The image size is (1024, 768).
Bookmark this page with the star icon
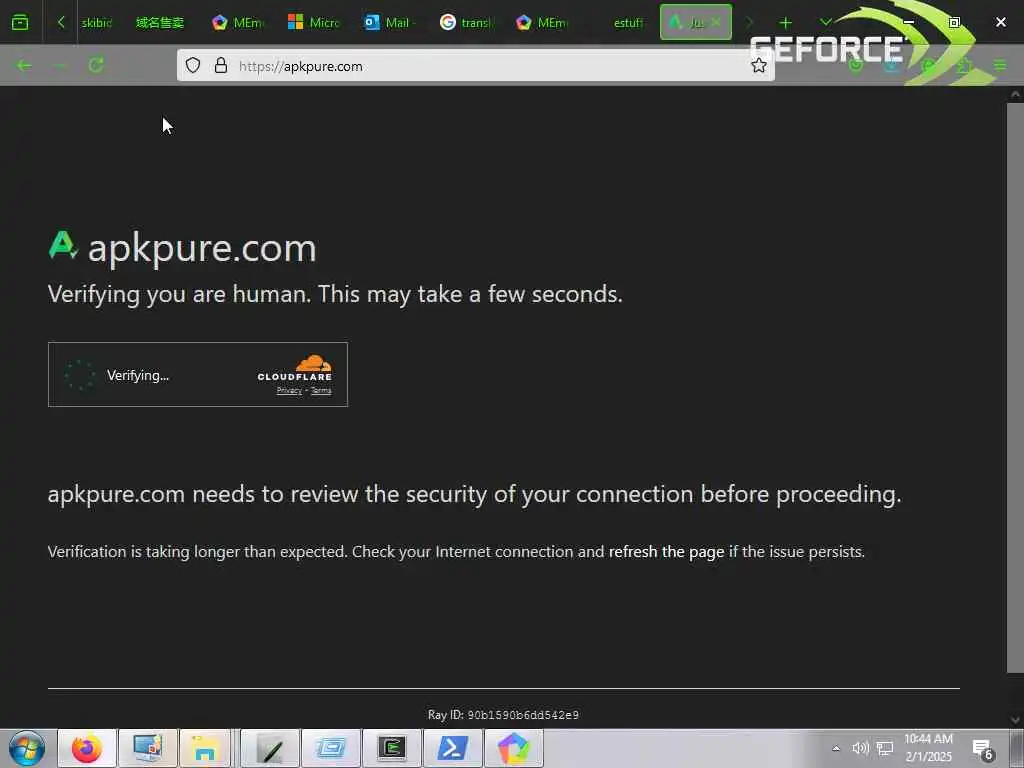tap(758, 65)
